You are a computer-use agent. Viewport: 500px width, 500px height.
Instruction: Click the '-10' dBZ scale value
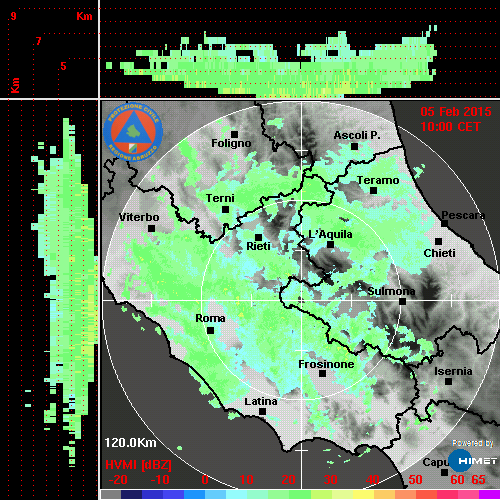[160, 480]
